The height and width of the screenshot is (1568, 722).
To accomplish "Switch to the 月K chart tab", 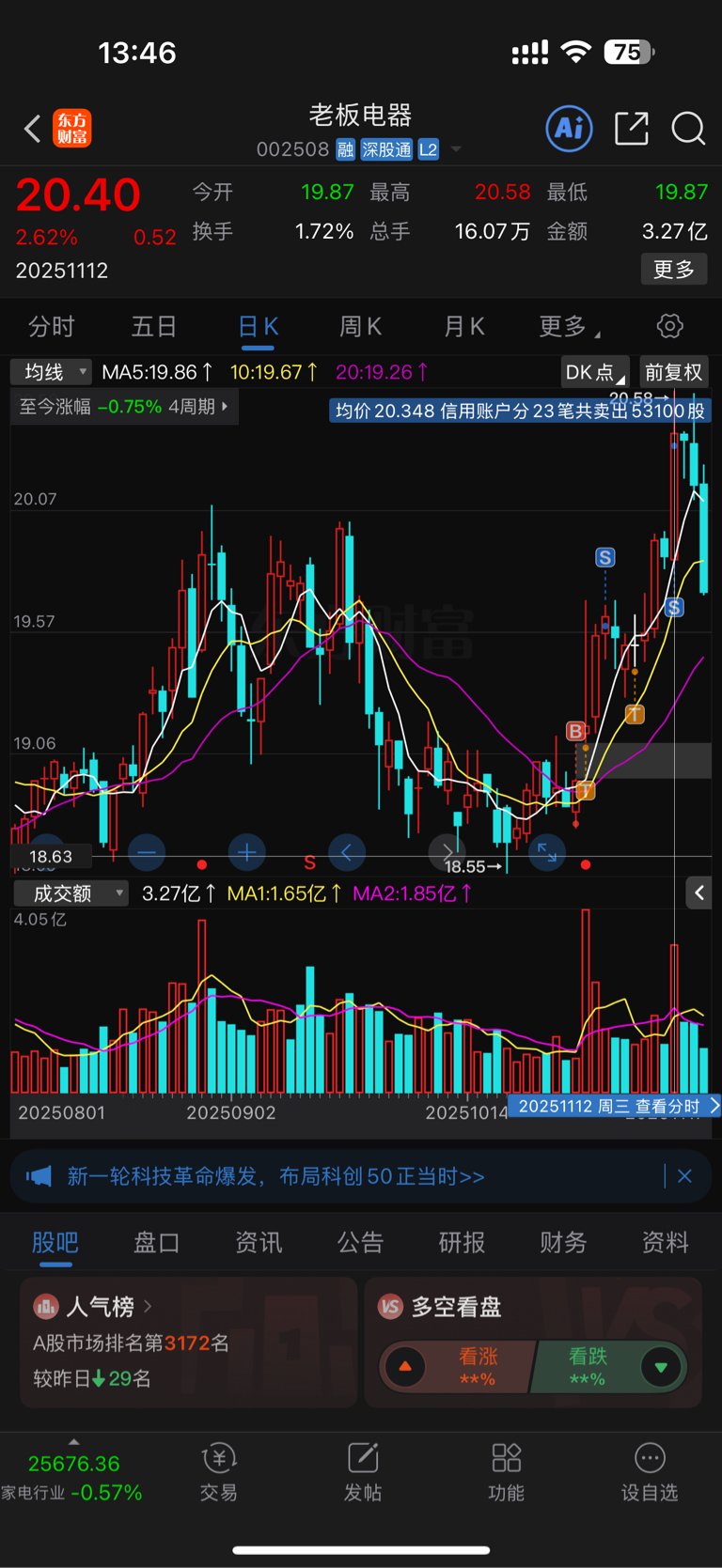I will (463, 326).
